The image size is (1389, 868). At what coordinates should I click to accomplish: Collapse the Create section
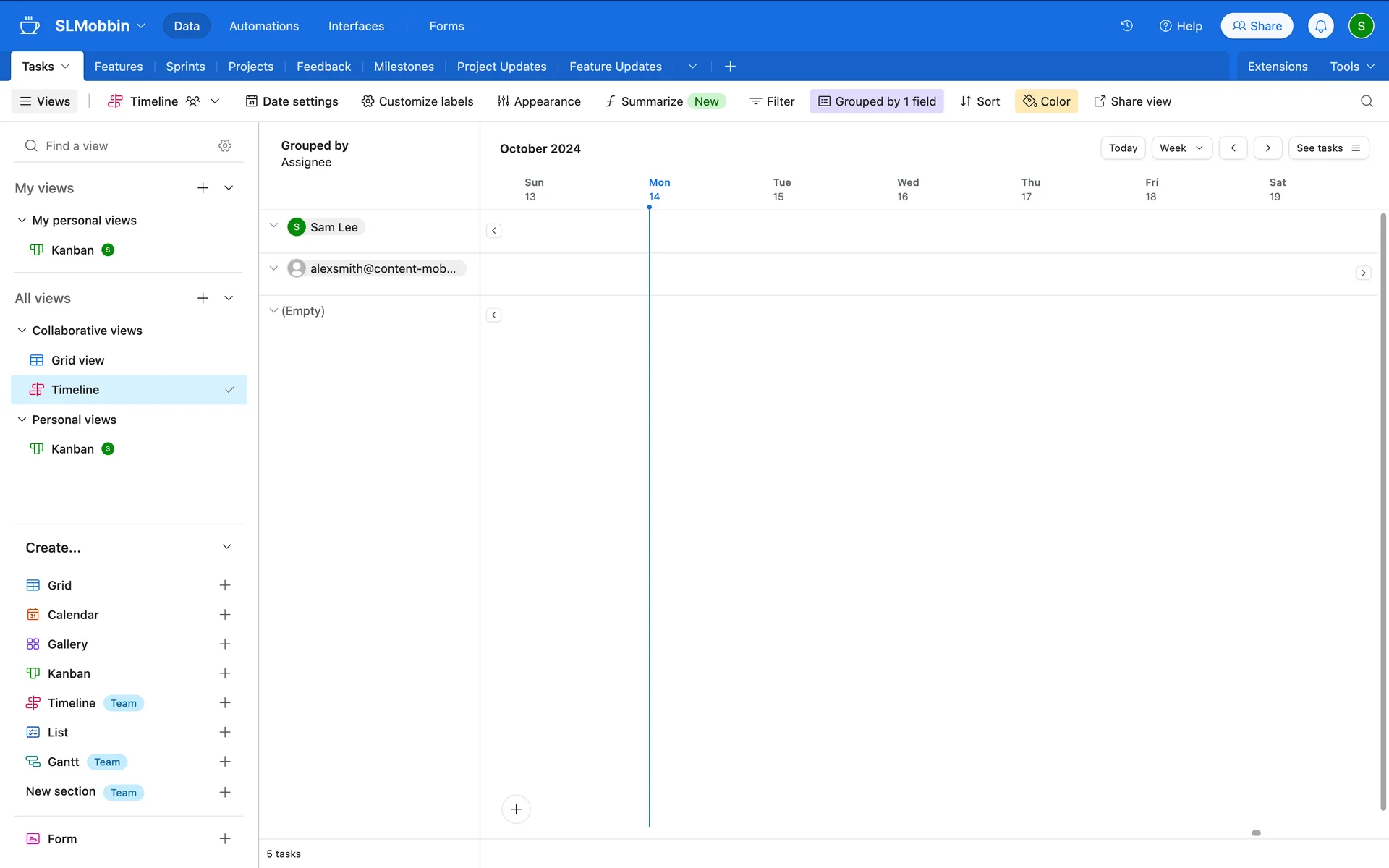tap(226, 548)
